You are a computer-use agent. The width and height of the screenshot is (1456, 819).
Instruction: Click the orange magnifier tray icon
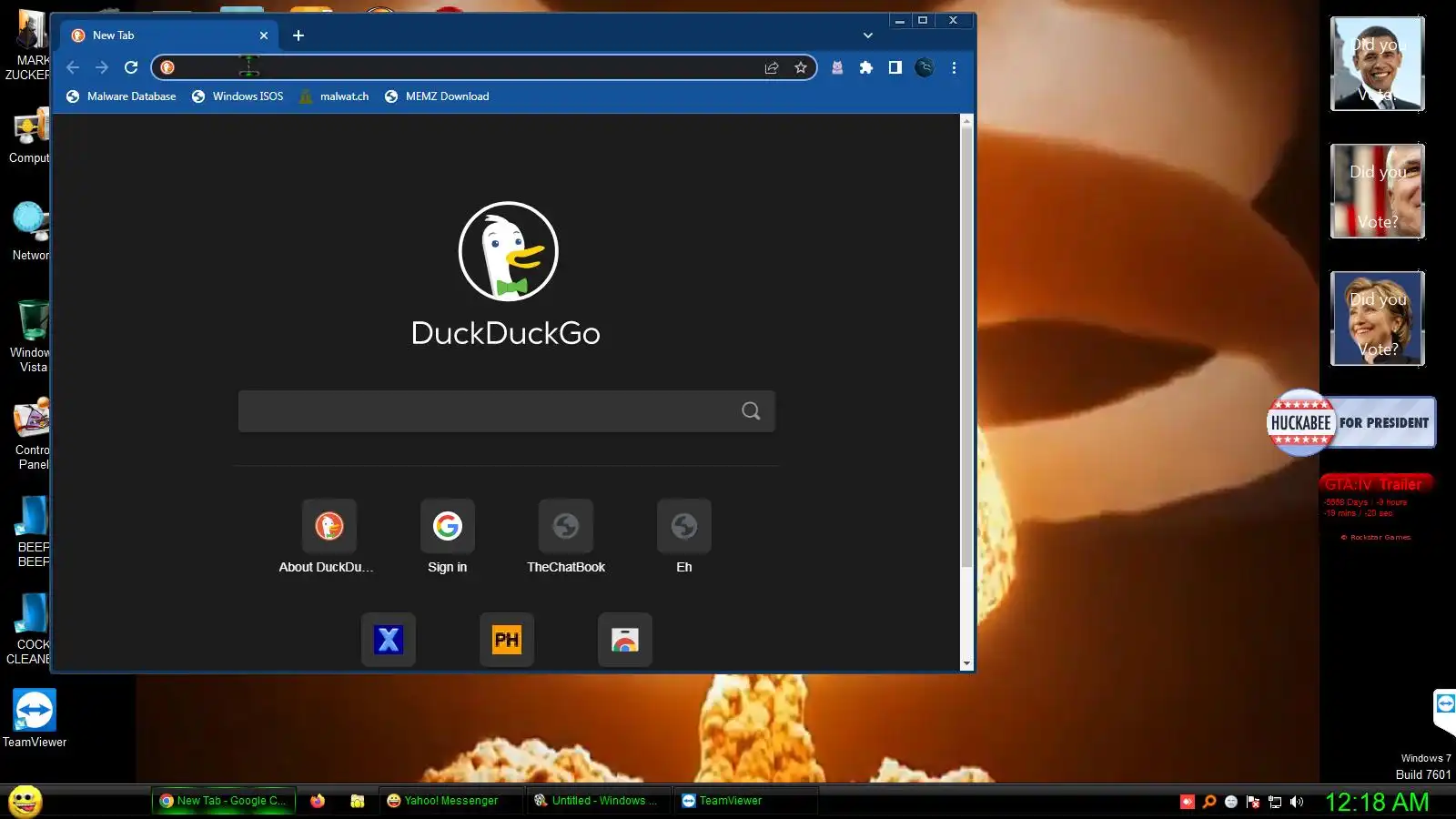(1209, 802)
